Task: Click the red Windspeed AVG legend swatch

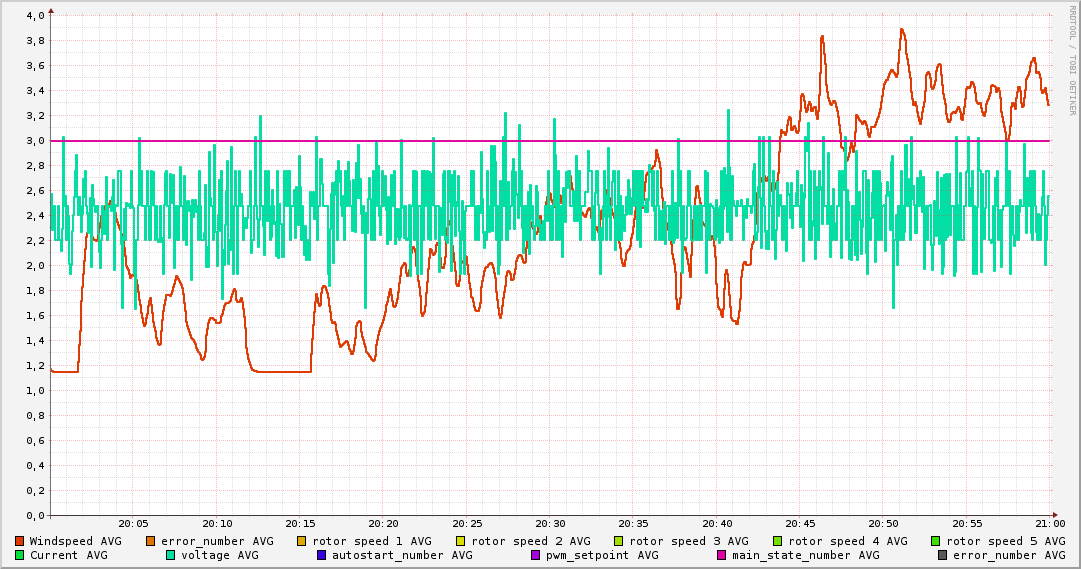Action: 20,541
